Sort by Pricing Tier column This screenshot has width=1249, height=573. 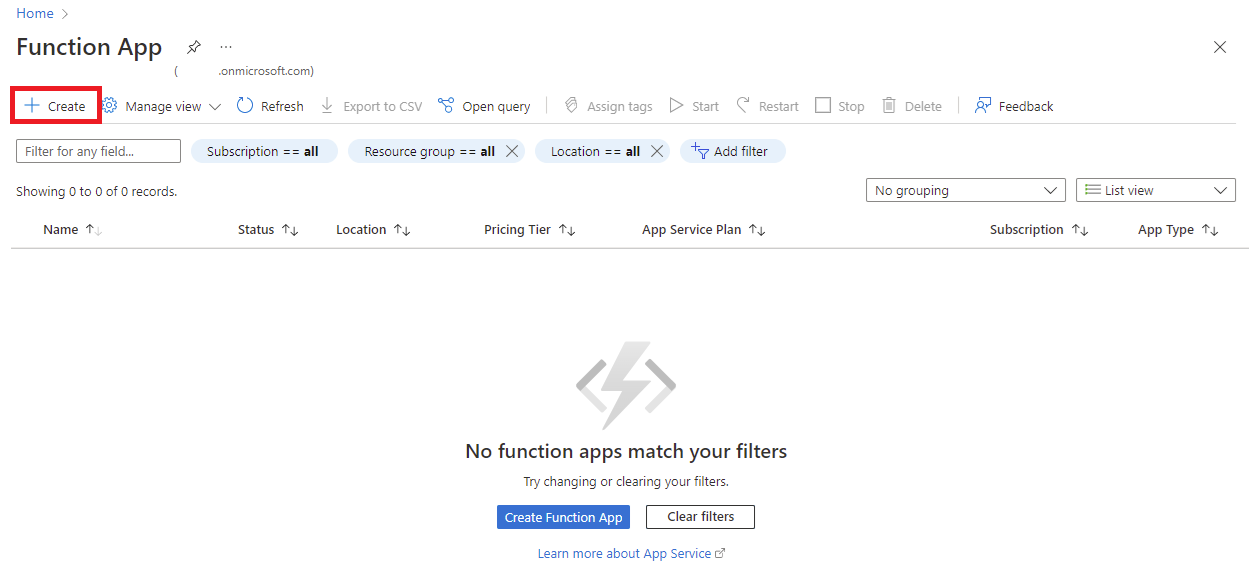(530, 230)
